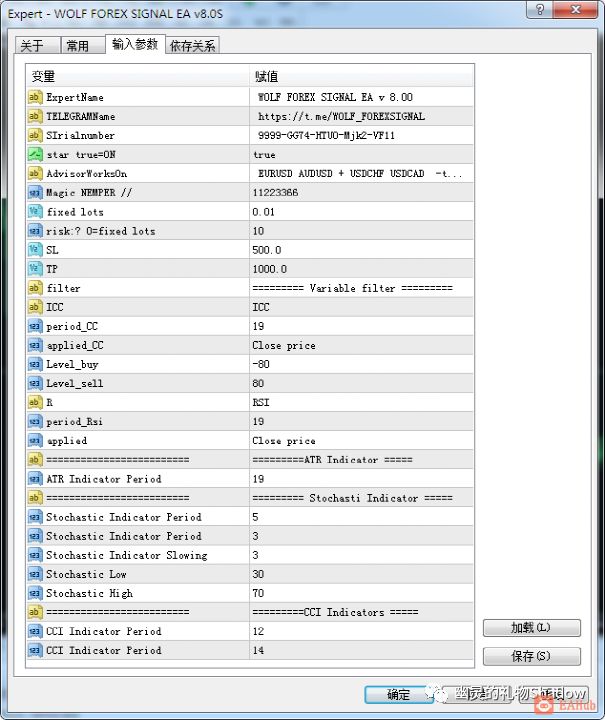Select the 输入参数 tab
Screen dimensions: 605x720
click(135, 44)
